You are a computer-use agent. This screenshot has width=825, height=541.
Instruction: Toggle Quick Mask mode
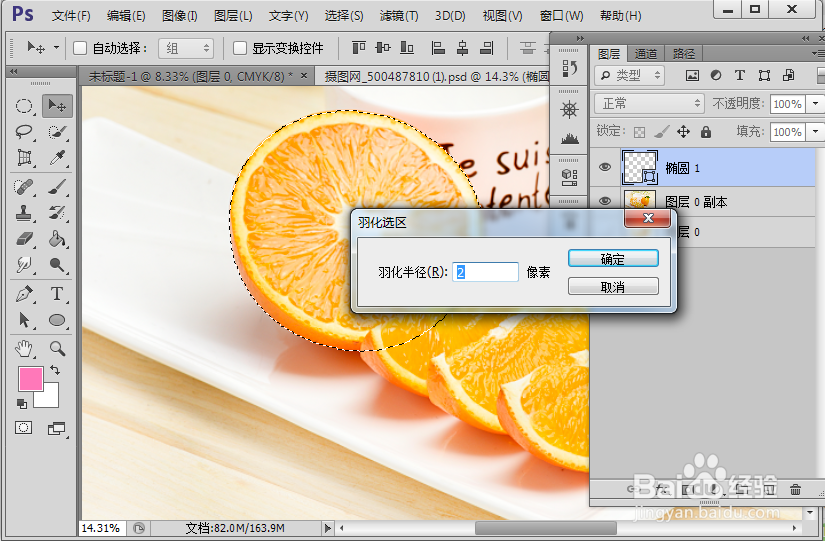(x=23, y=428)
